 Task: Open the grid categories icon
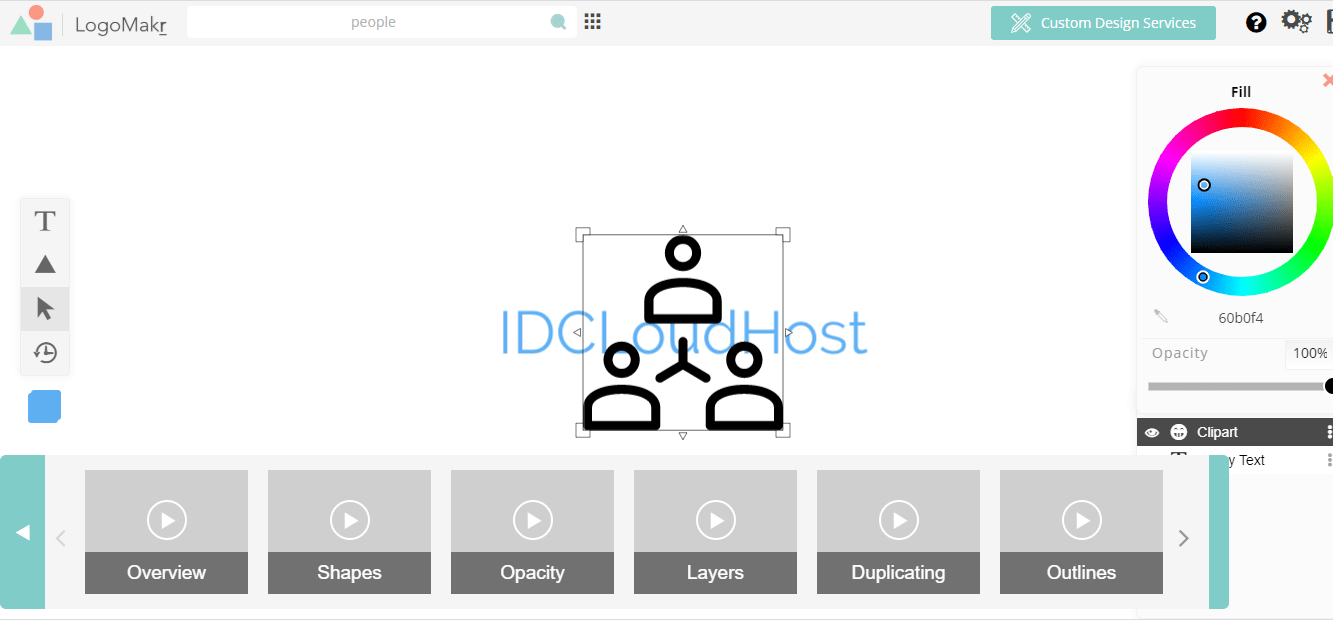tap(592, 22)
